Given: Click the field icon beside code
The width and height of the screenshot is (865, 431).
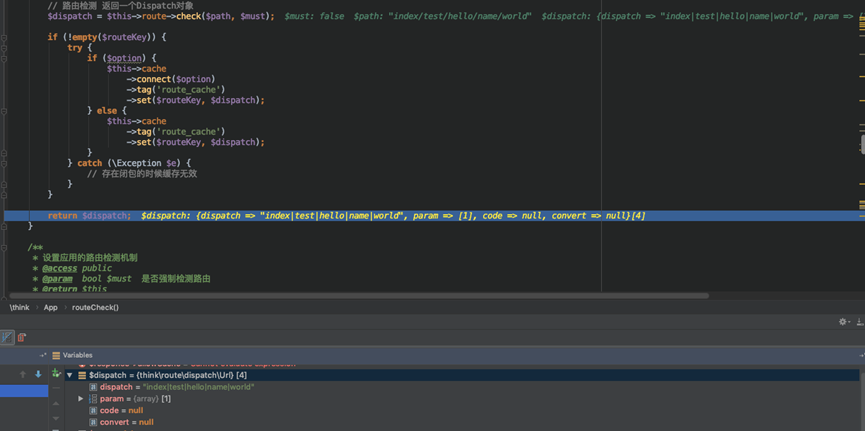Looking at the screenshot, I should pos(93,411).
